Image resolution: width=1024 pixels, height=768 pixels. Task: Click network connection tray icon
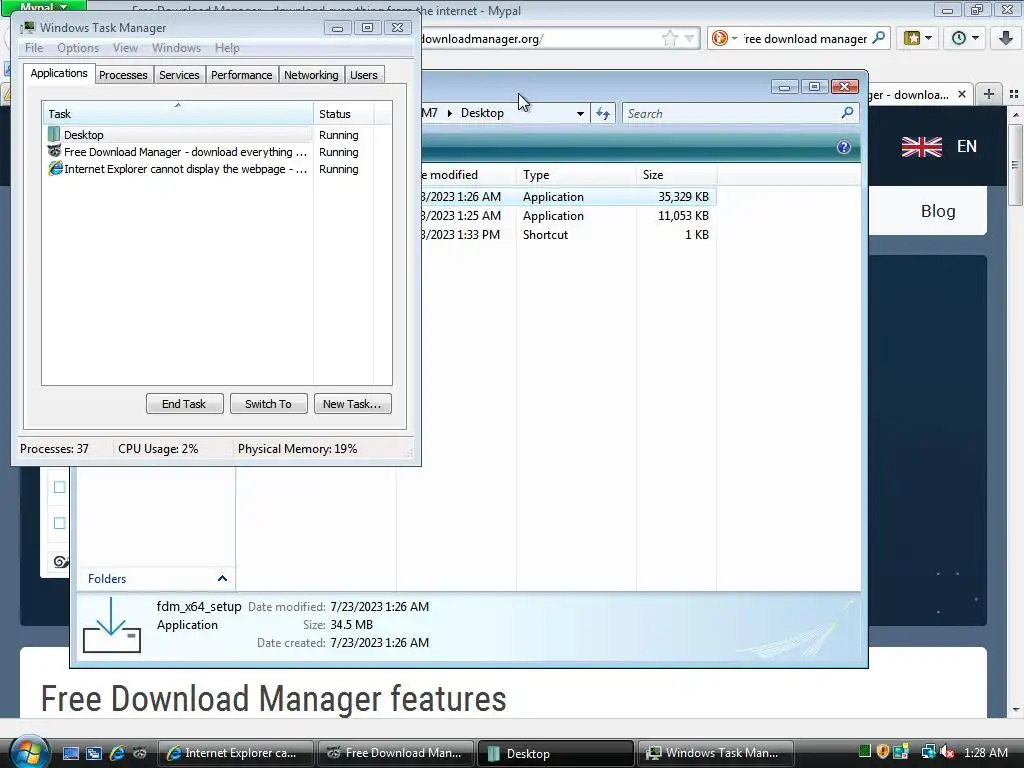click(928, 752)
